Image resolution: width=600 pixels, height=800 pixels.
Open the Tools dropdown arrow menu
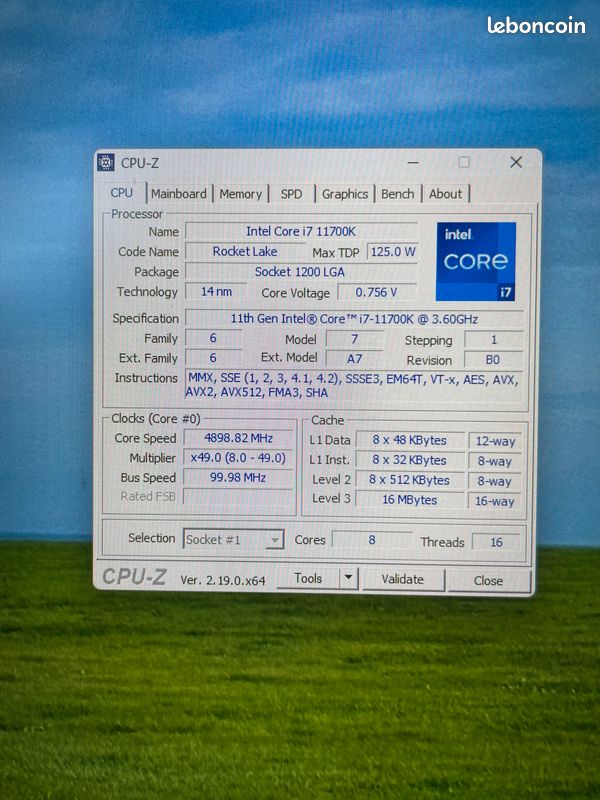tap(348, 578)
